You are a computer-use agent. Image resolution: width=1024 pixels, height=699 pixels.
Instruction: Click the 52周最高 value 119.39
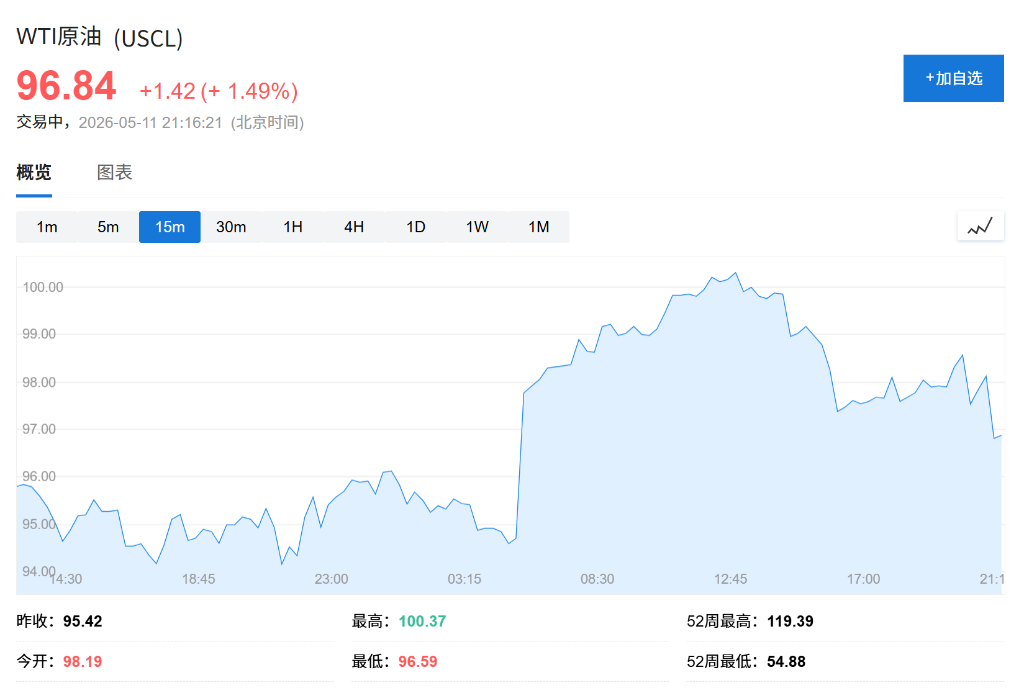[790, 621]
